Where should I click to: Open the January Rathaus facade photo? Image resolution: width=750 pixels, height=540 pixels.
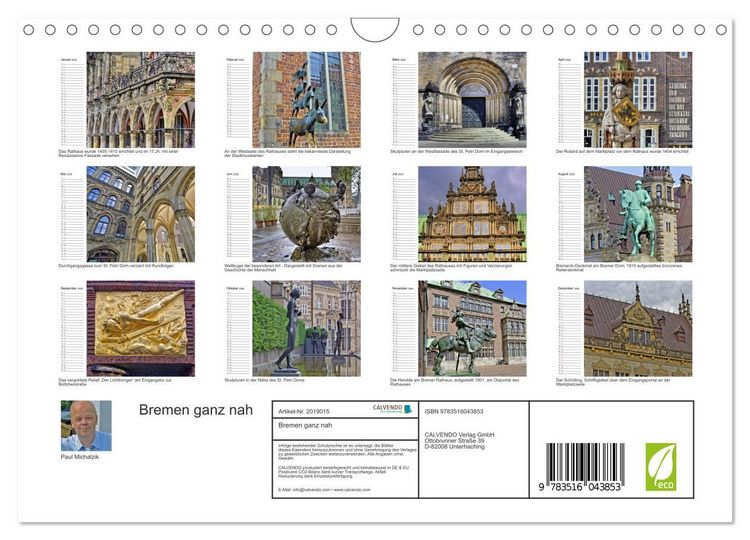pos(141,99)
